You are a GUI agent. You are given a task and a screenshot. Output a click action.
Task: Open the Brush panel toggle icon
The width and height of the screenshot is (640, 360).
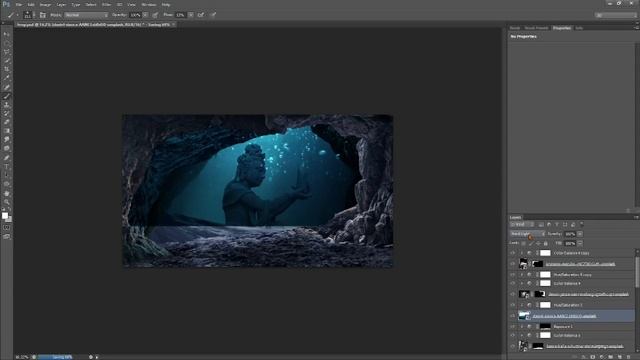[x=42, y=15]
